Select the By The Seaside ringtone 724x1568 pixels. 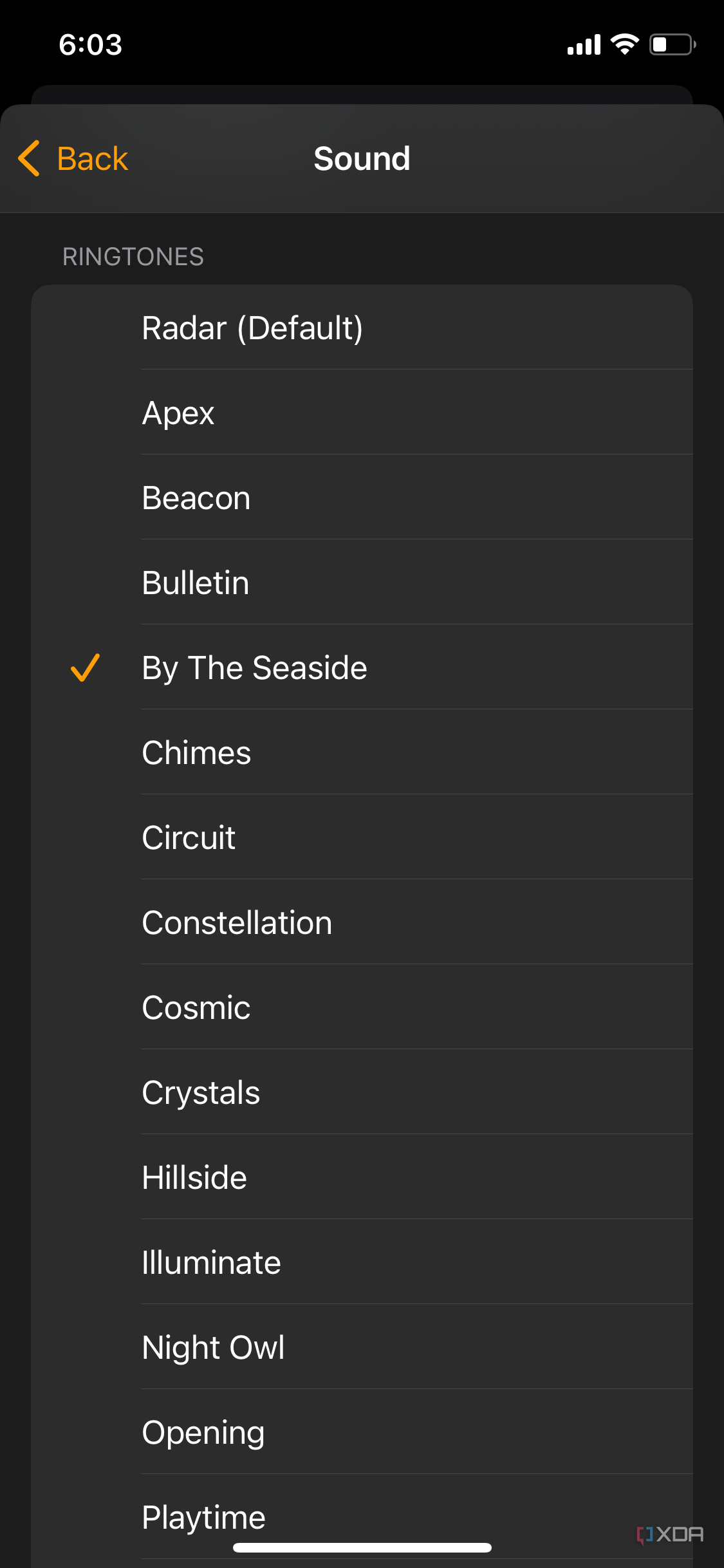[255, 668]
